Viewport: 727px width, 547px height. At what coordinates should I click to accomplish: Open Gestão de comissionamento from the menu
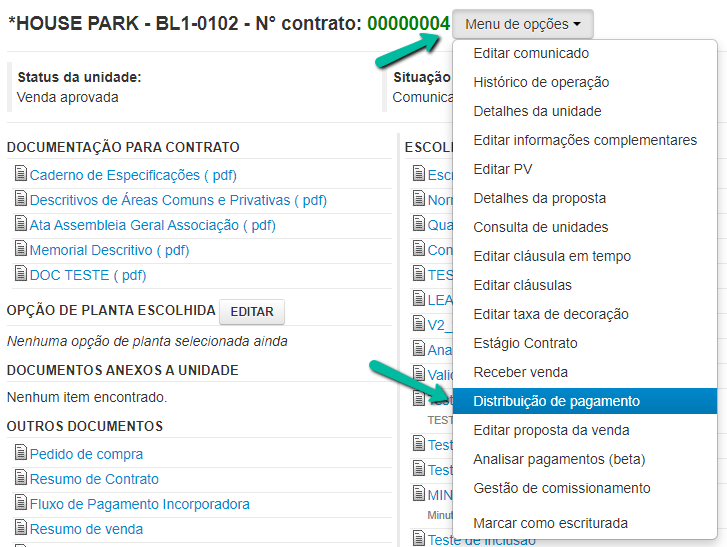[x=561, y=488]
